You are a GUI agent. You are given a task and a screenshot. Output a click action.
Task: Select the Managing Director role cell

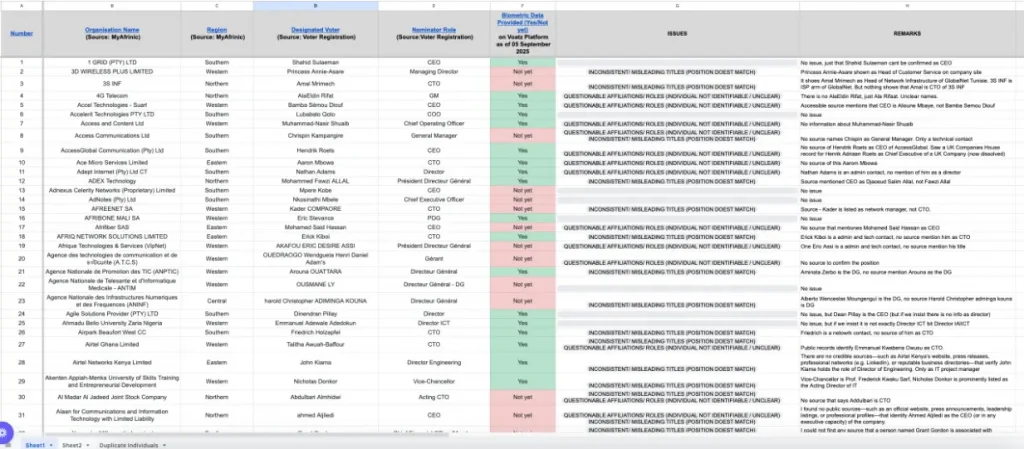(x=434, y=72)
